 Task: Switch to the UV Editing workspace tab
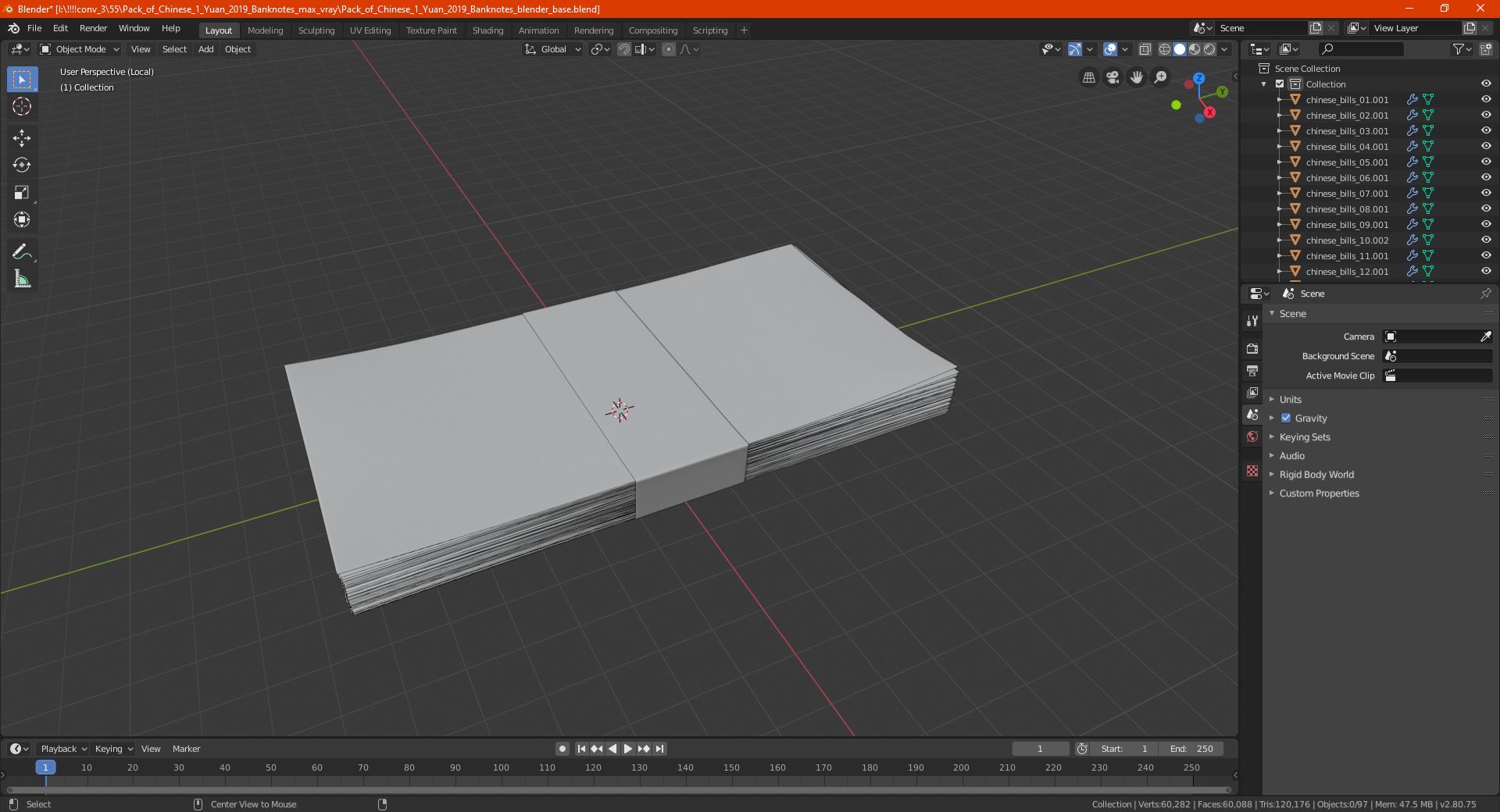coord(370,30)
